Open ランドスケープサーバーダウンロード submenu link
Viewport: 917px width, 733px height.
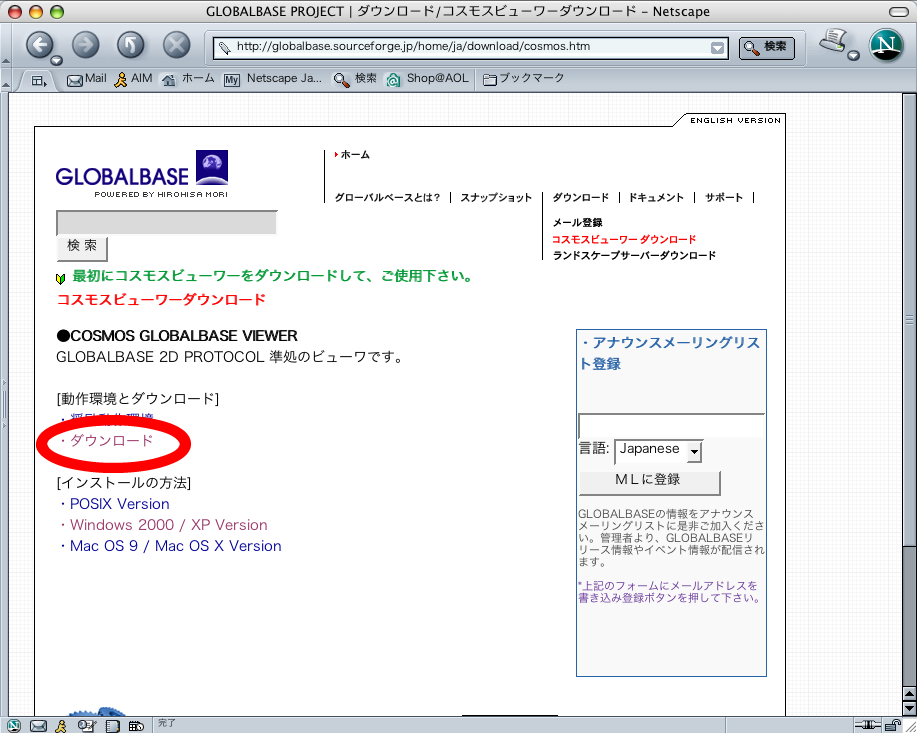tap(635, 256)
